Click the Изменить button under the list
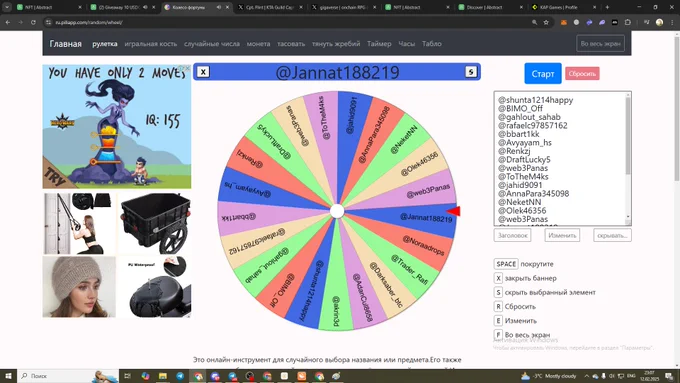Image resolution: width=680 pixels, height=383 pixels. [x=562, y=235]
